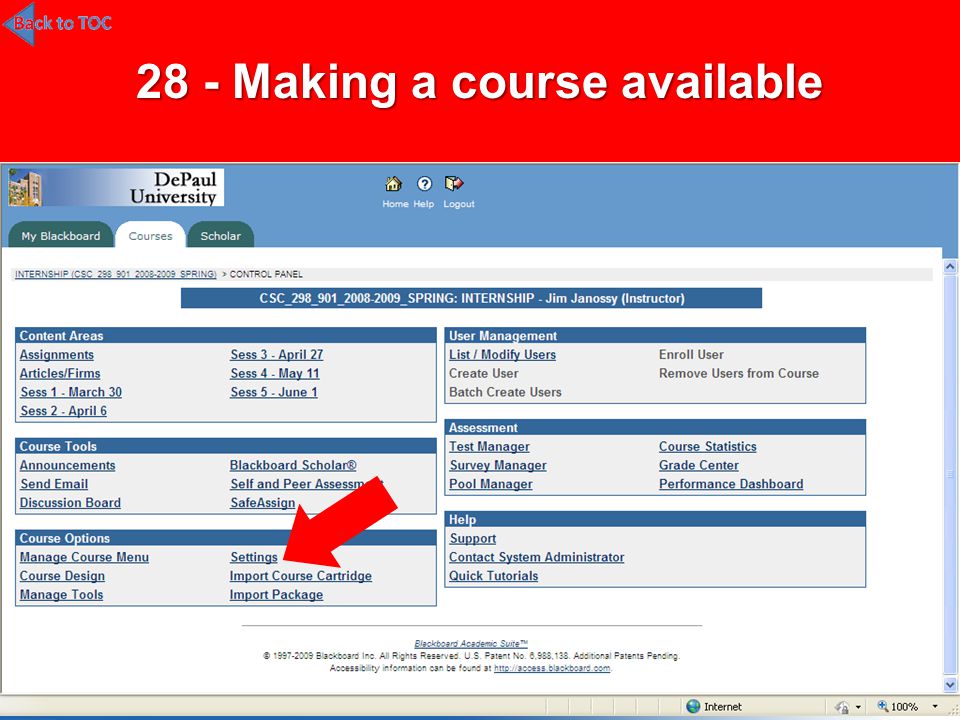
Task: Open the 100% zoom level dropdown
Action: (935, 707)
